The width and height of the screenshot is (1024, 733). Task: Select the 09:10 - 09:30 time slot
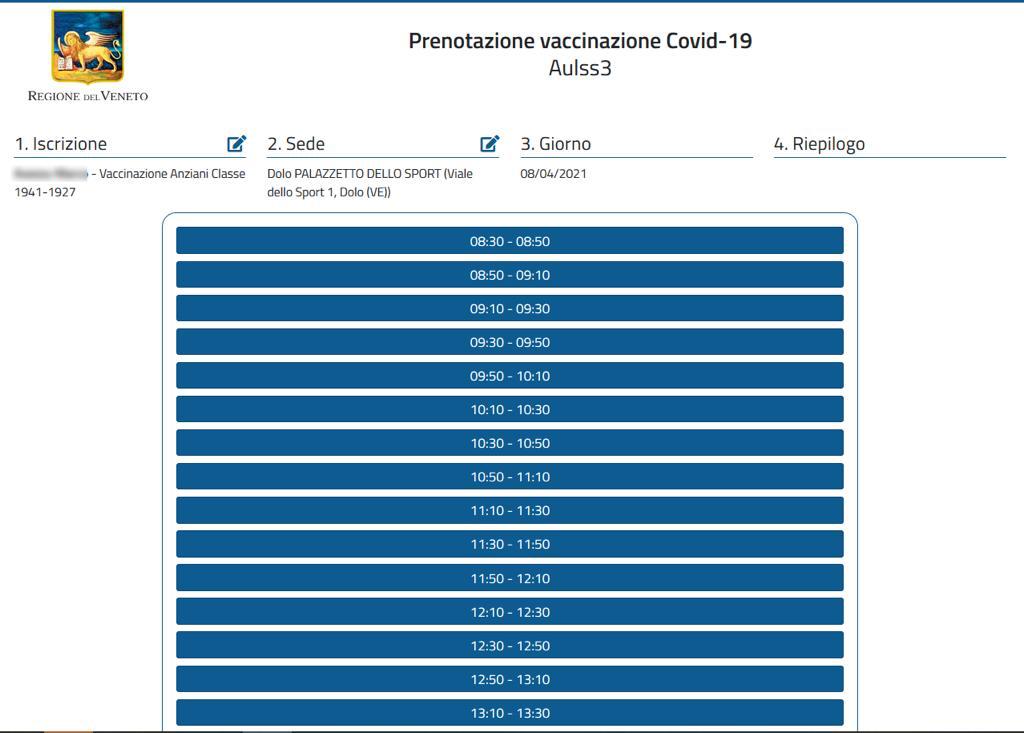tap(510, 308)
